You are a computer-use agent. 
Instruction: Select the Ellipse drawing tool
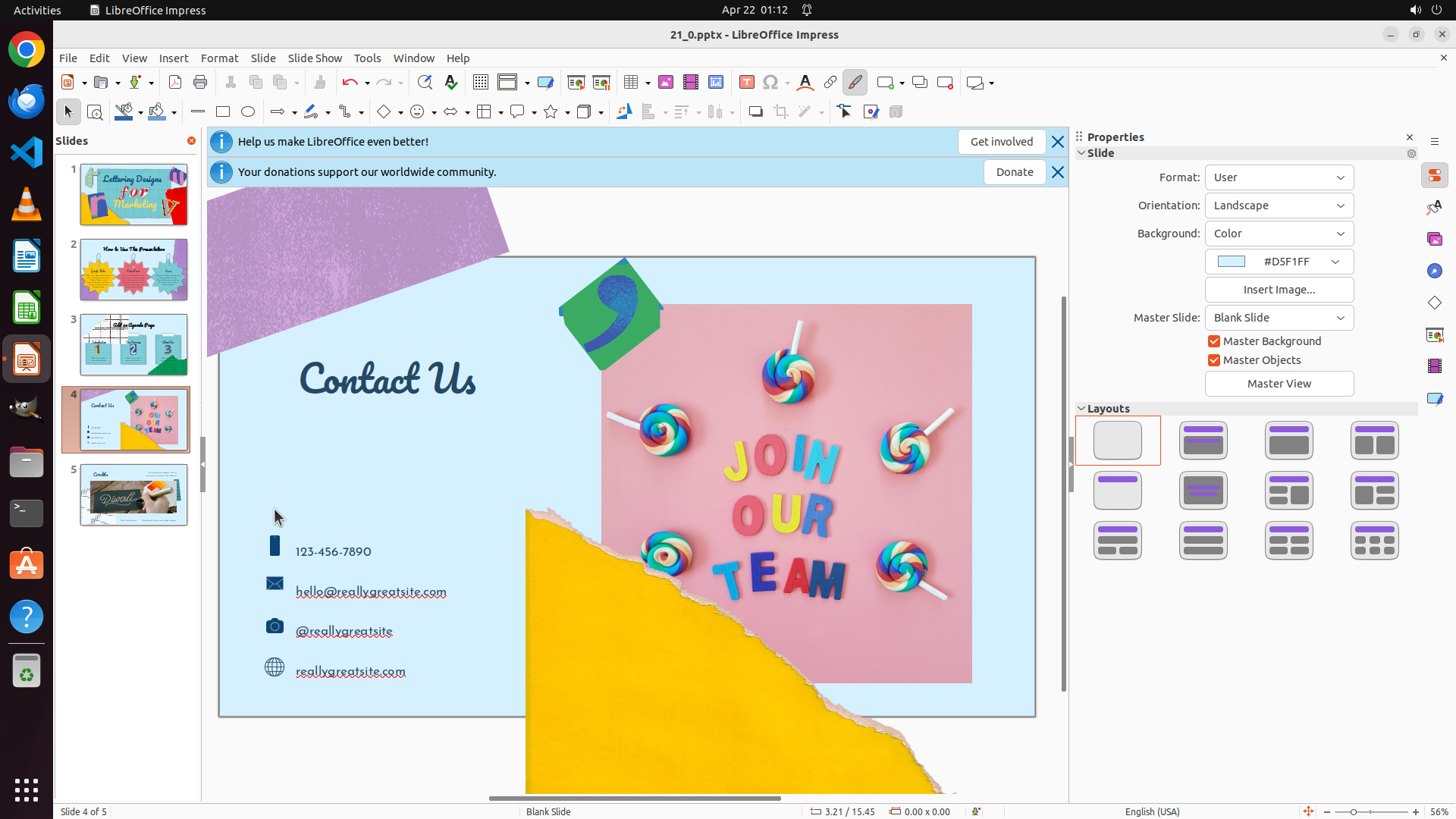tap(248, 112)
